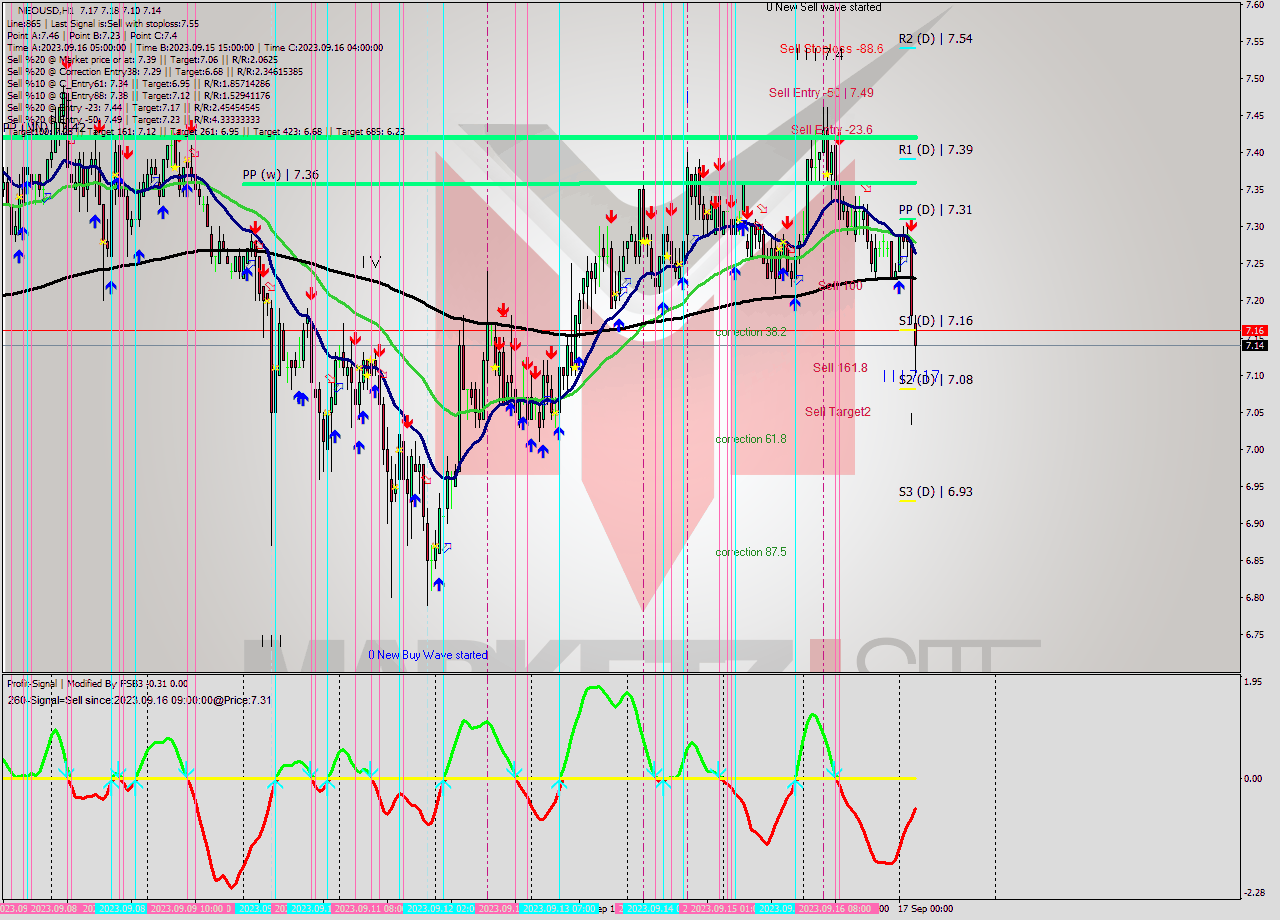Click the correction 38.2 label
1280x920 pixels.
point(750,331)
